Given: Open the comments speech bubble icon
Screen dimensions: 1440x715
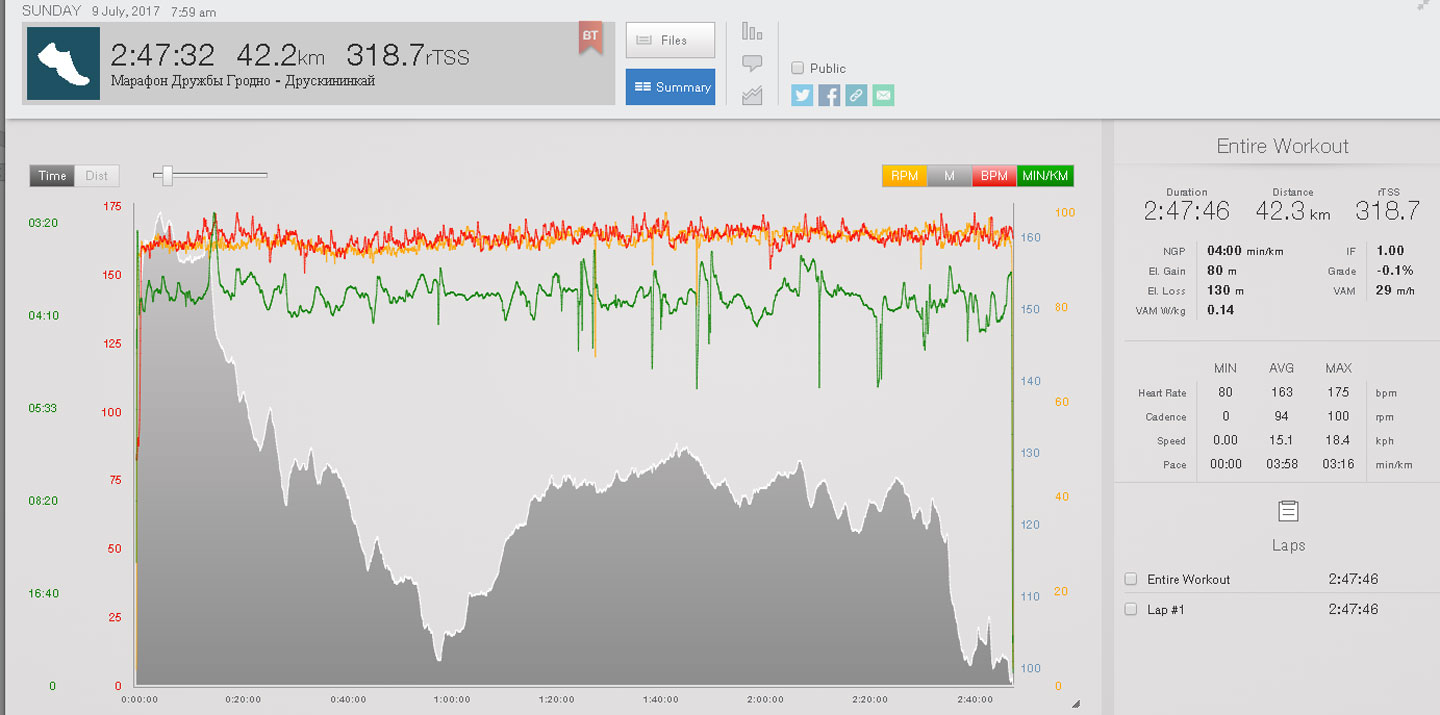Looking at the screenshot, I should 752,64.
